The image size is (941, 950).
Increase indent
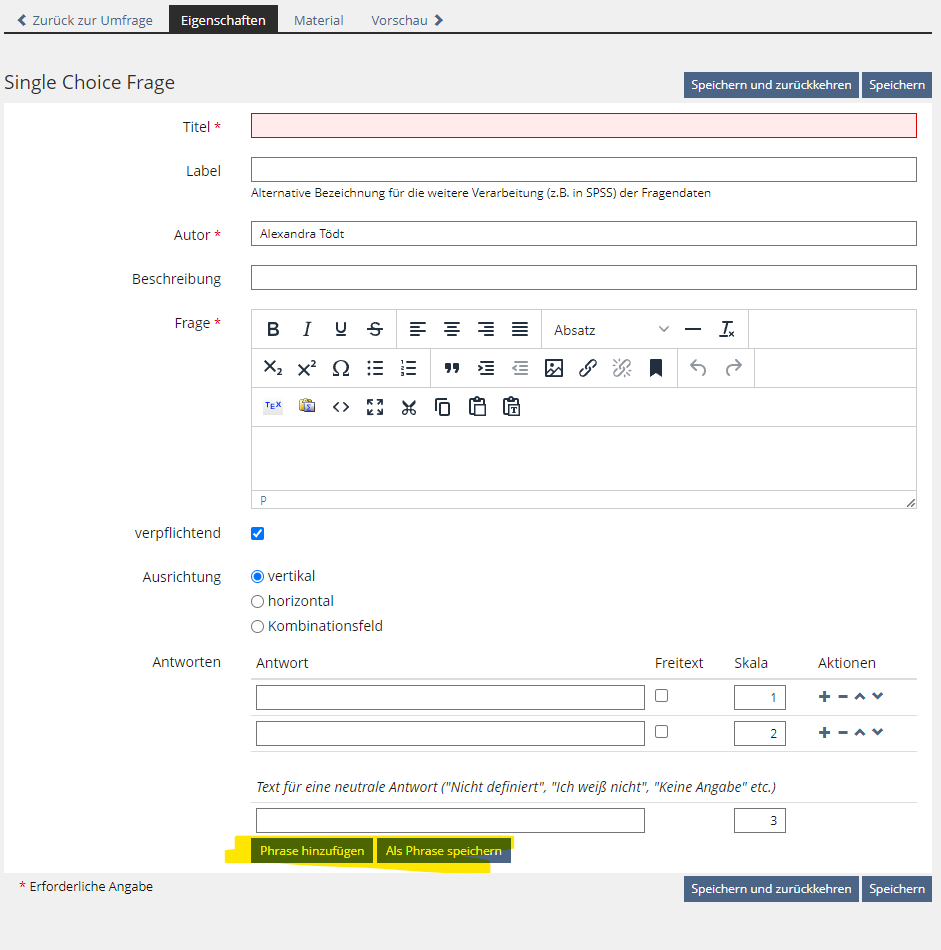pos(485,368)
